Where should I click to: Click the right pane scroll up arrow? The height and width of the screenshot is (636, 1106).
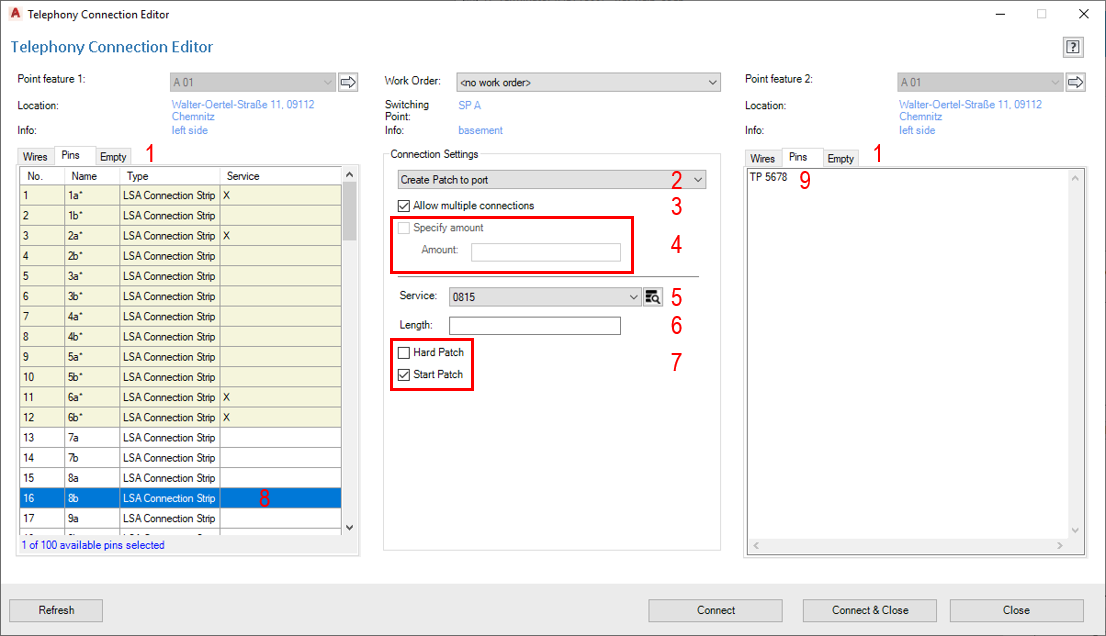click(1075, 178)
